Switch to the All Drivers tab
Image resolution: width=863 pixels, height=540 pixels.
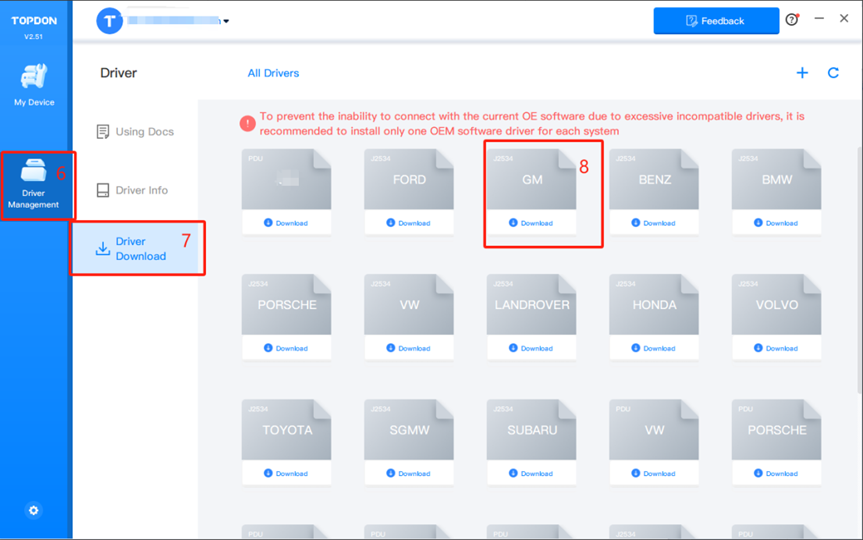(x=273, y=73)
